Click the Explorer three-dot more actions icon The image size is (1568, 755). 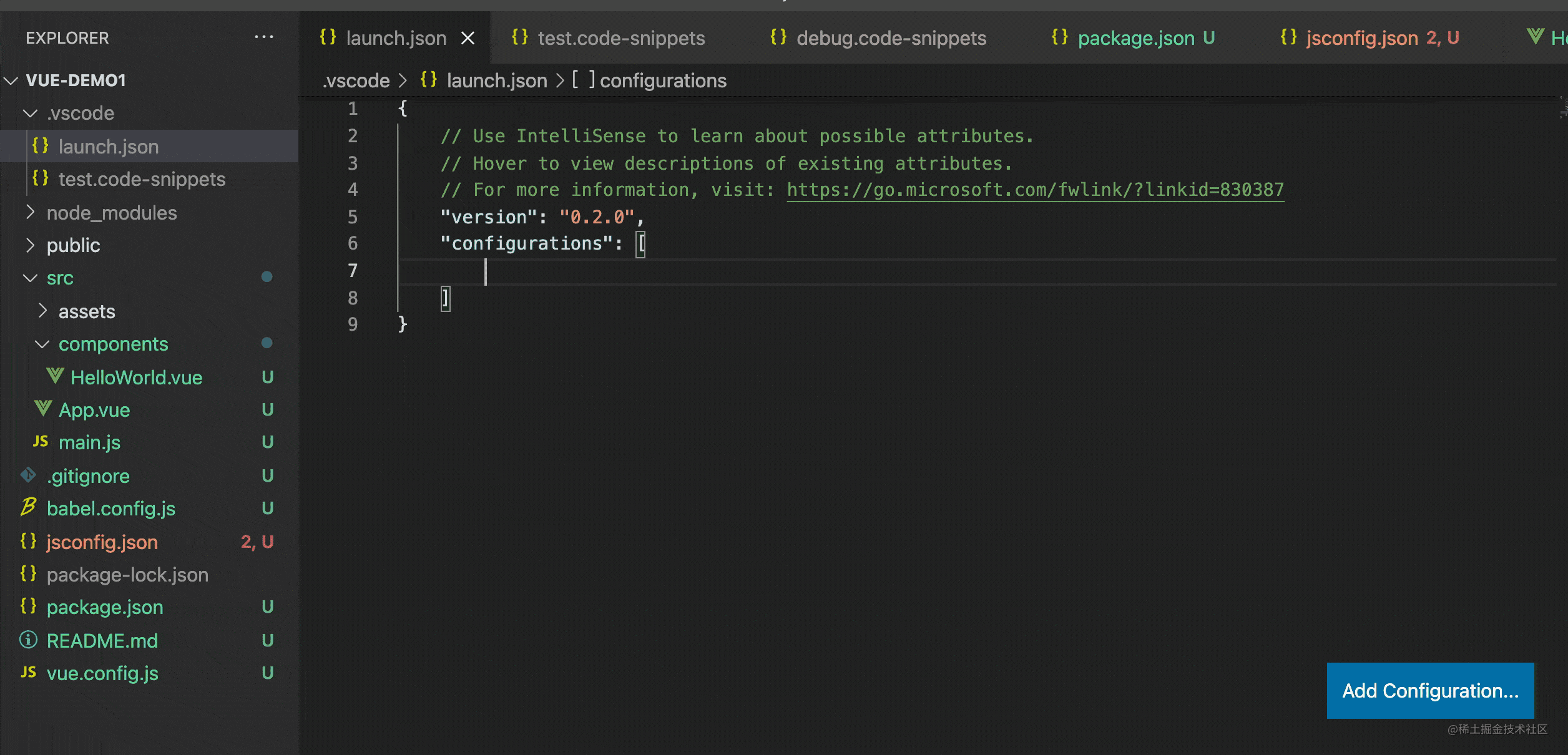[263, 37]
